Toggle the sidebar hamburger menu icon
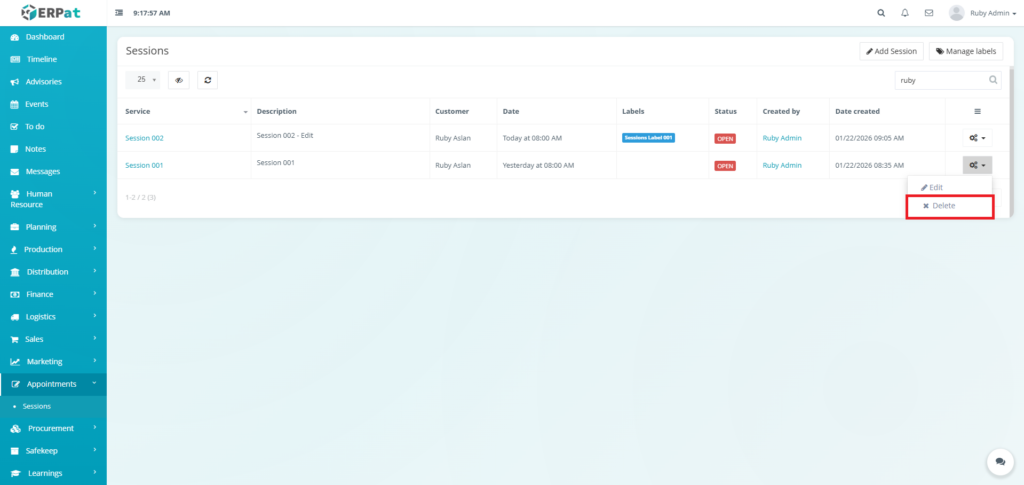This screenshot has height=485, width=1024. (x=120, y=13)
